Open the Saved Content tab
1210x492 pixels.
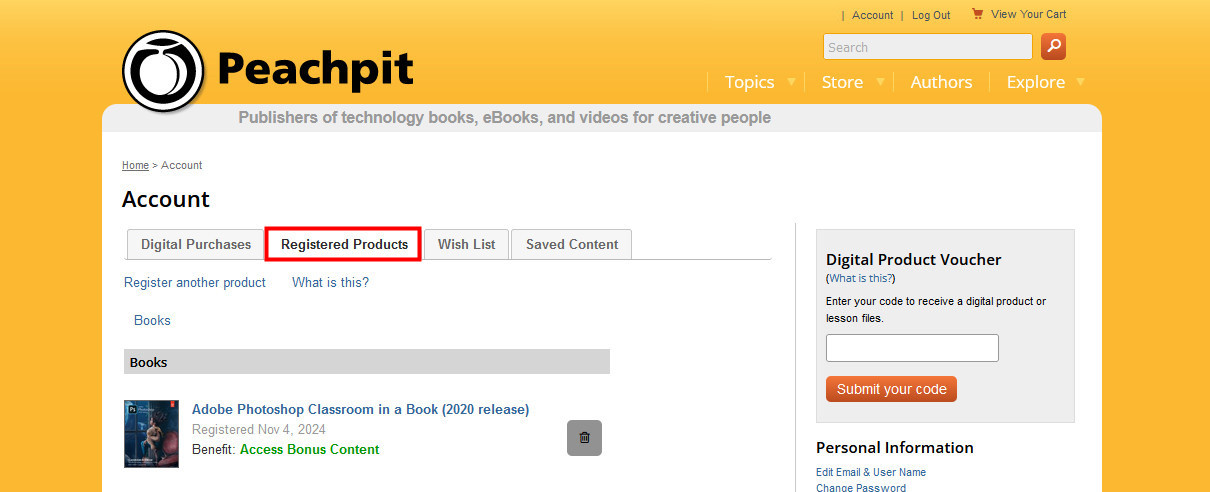(x=572, y=244)
